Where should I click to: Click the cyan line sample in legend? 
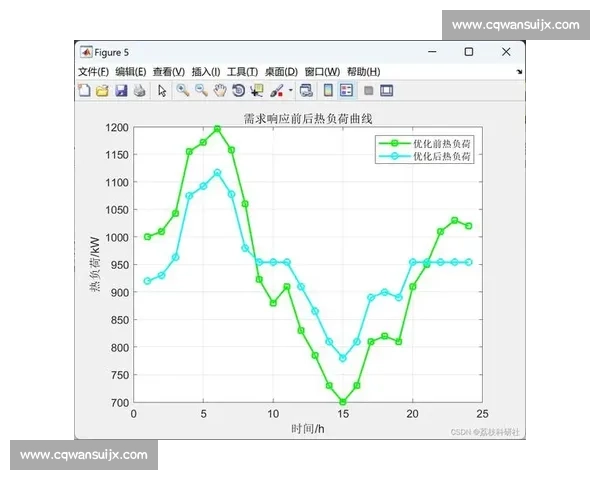click(395, 156)
